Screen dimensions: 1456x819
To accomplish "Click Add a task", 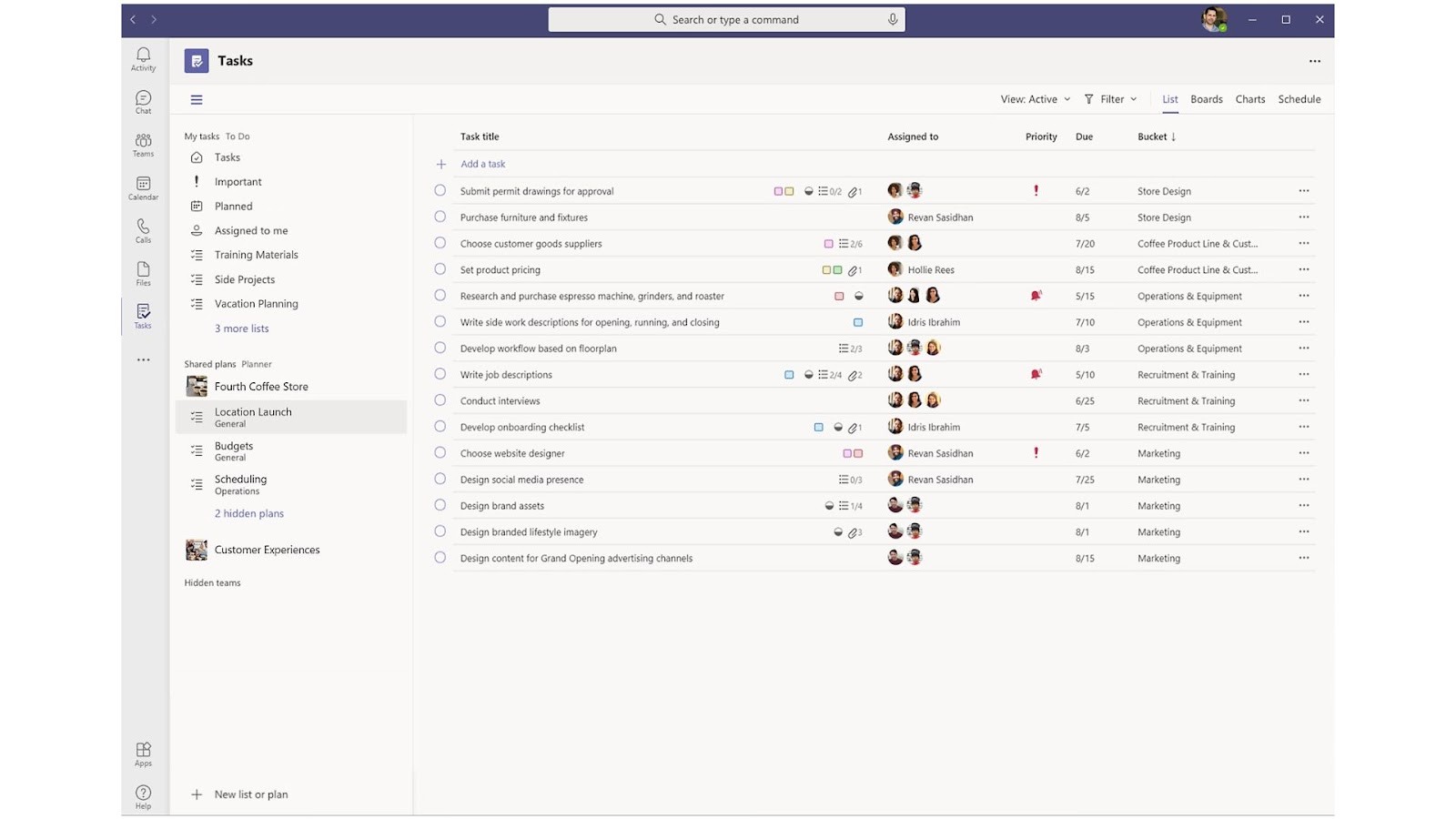I will pos(483,164).
